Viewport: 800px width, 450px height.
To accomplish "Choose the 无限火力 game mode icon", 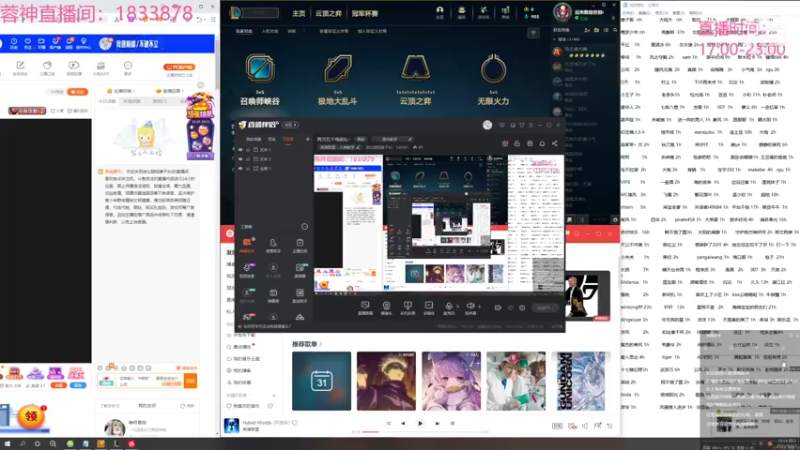I will tap(493, 68).
